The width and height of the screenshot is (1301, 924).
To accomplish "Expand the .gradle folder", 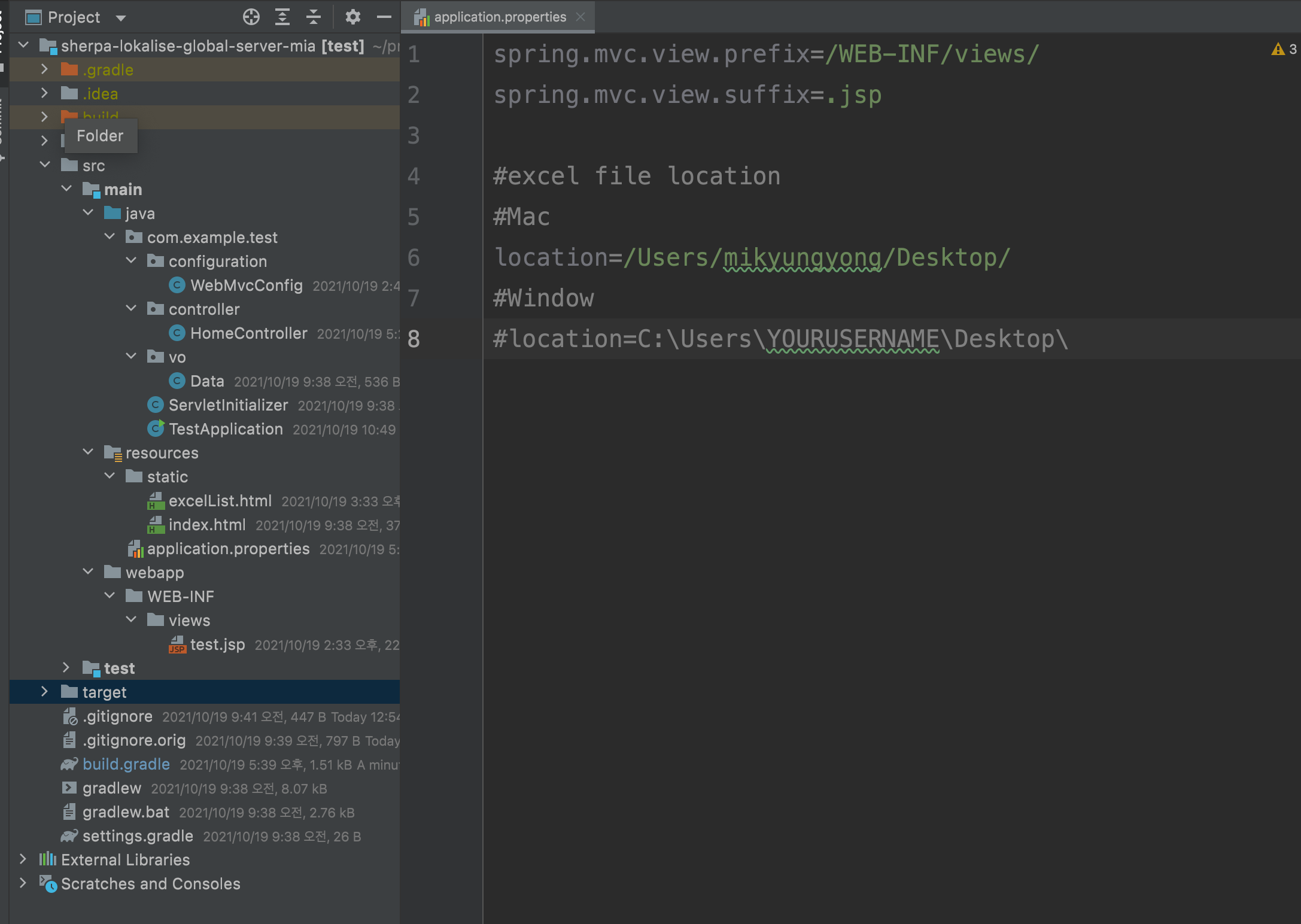I will pyautogui.click(x=44, y=69).
